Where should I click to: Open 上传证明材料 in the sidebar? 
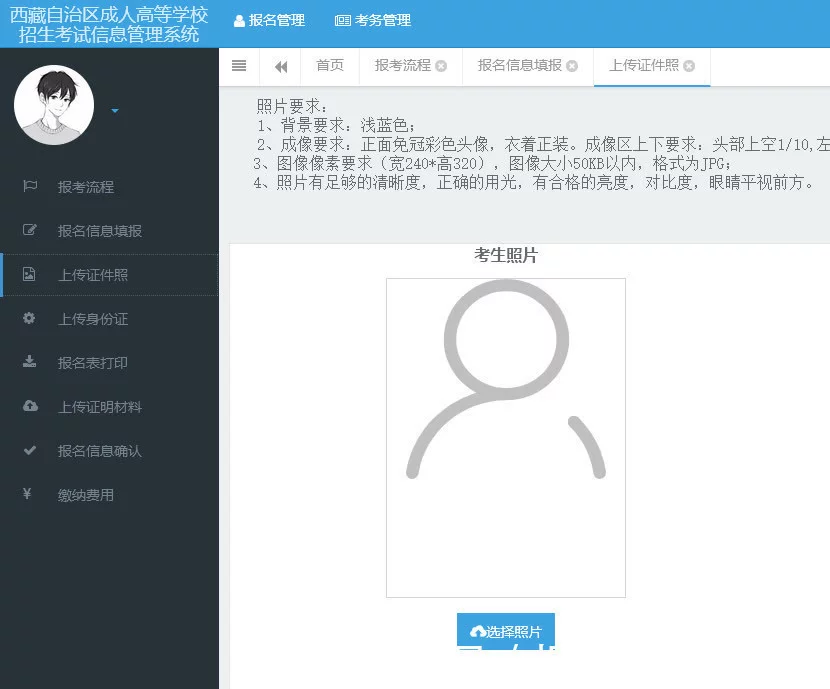point(100,407)
